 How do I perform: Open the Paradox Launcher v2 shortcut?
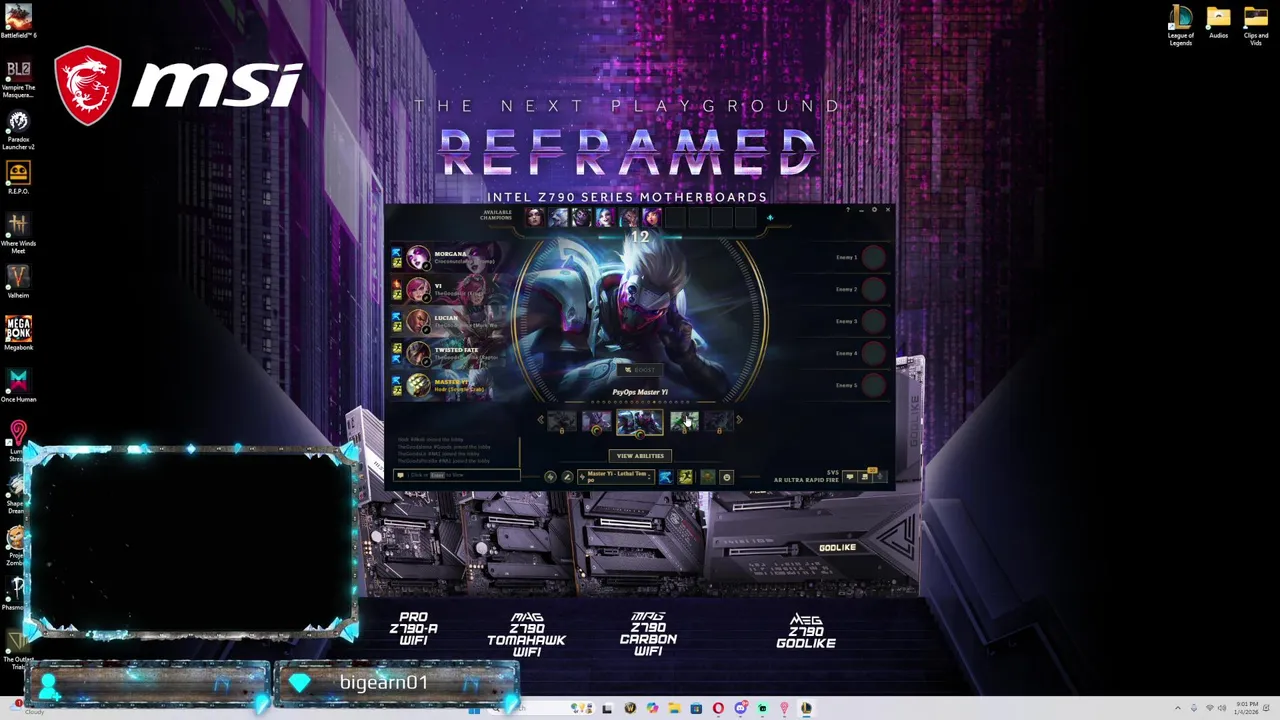18,130
